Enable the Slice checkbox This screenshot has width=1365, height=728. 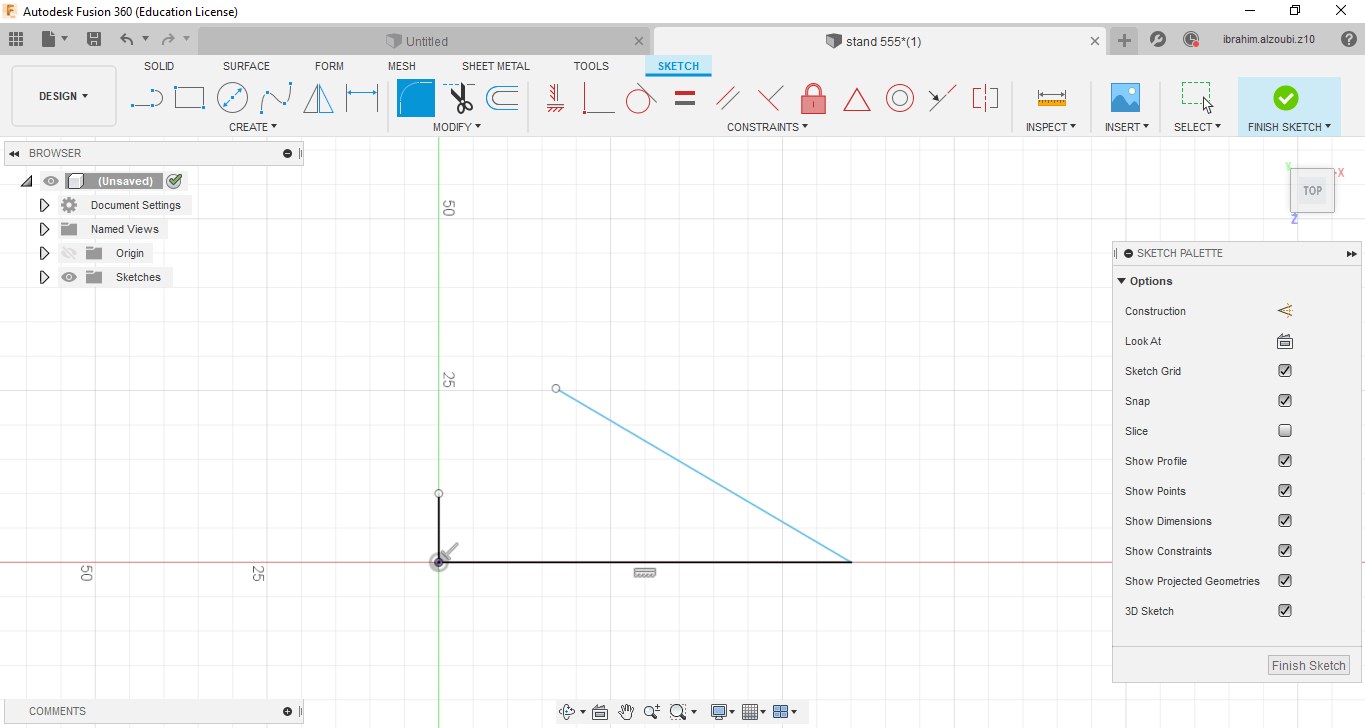tap(1285, 431)
